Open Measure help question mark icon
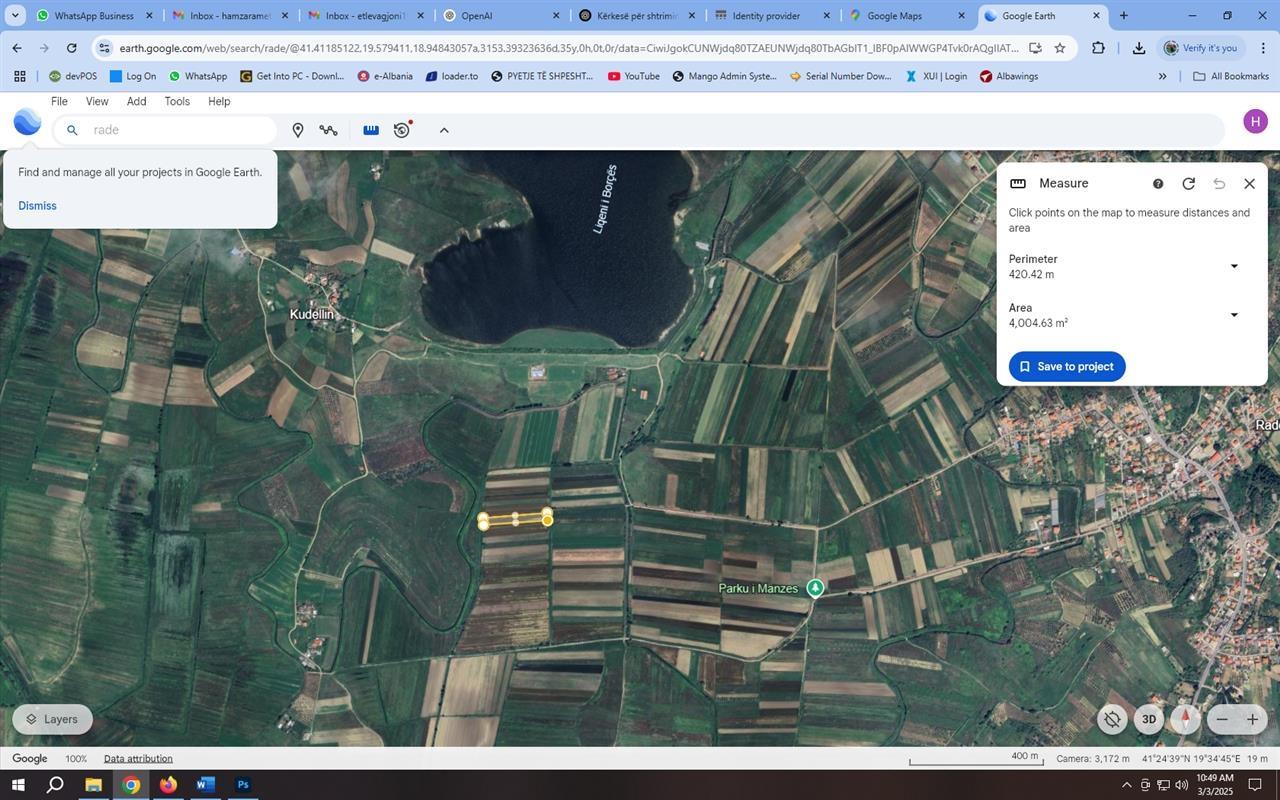The image size is (1280, 800). pyautogui.click(x=1158, y=184)
